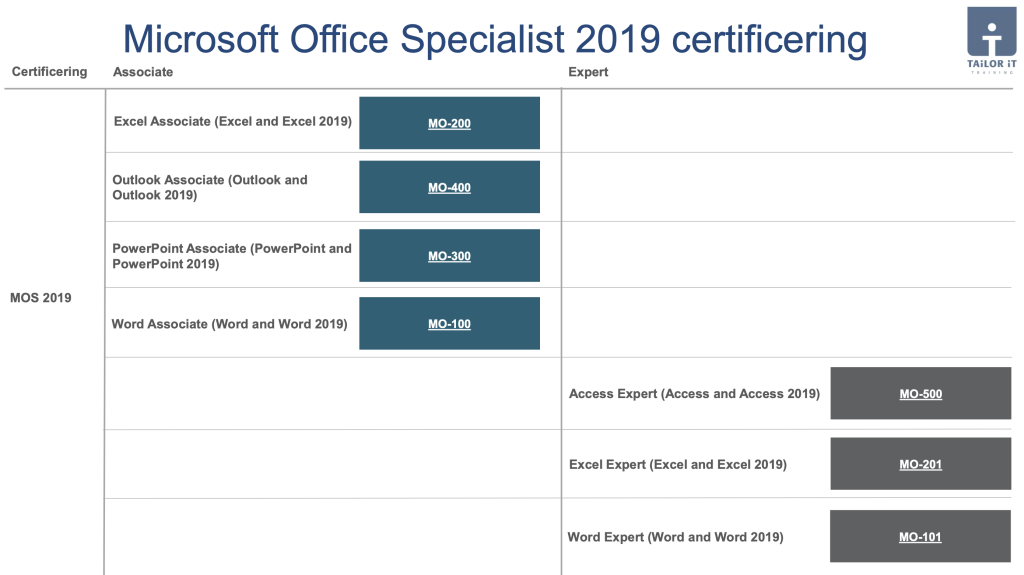
Task: Select the Expert column header
Action: 588,72
